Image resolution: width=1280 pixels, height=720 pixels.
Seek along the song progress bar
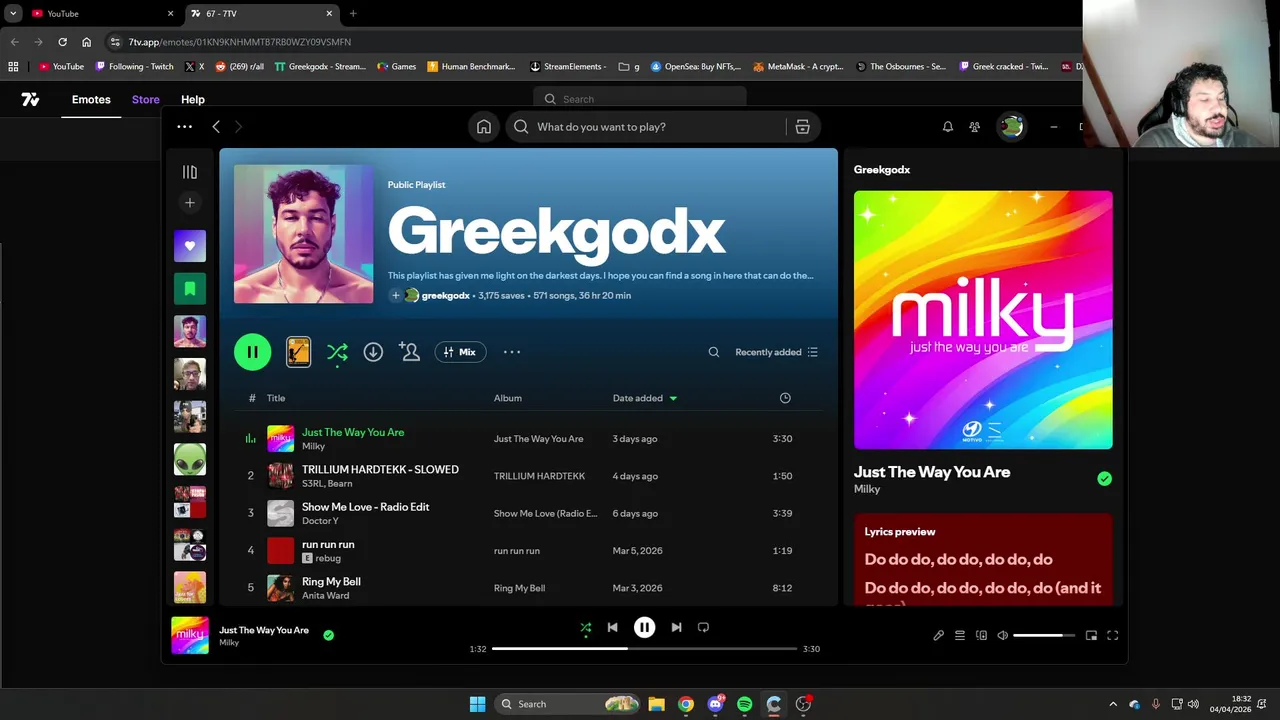[644, 649]
